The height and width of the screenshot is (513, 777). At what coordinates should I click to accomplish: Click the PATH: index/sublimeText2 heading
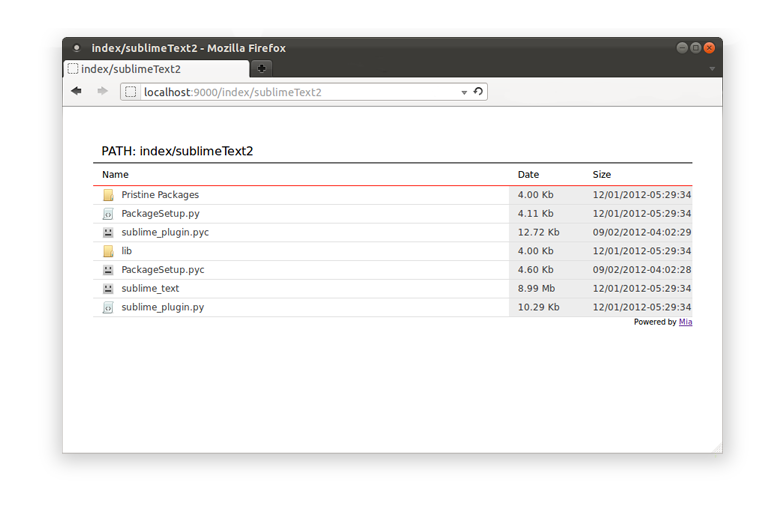(x=177, y=151)
